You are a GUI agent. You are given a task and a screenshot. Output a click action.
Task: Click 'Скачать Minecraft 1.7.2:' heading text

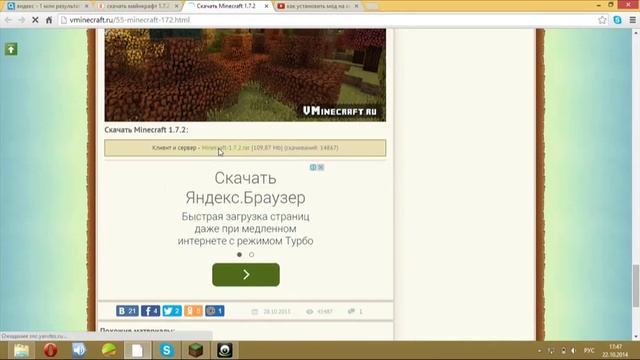(x=146, y=130)
